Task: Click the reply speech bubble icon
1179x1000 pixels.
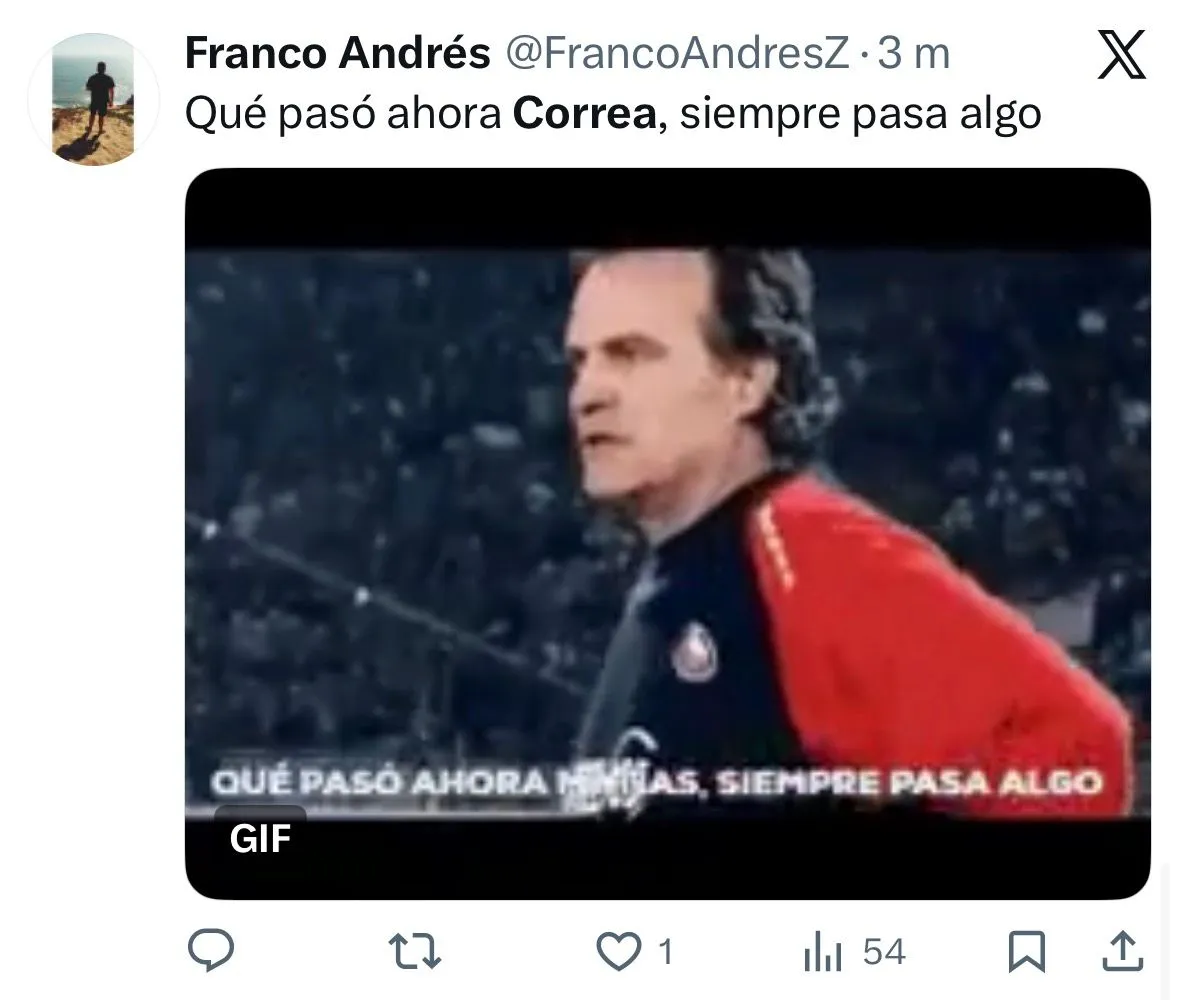Action: [211, 950]
